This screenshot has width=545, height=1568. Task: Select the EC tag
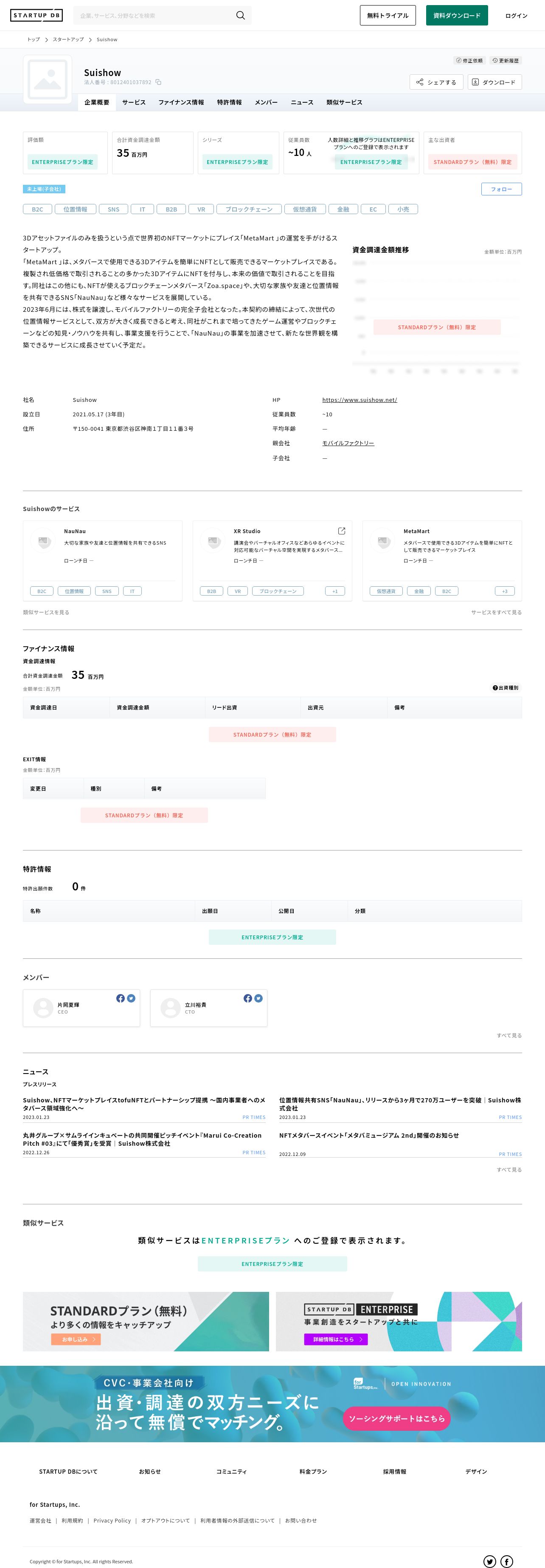pyautogui.click(x=374, y=209)
